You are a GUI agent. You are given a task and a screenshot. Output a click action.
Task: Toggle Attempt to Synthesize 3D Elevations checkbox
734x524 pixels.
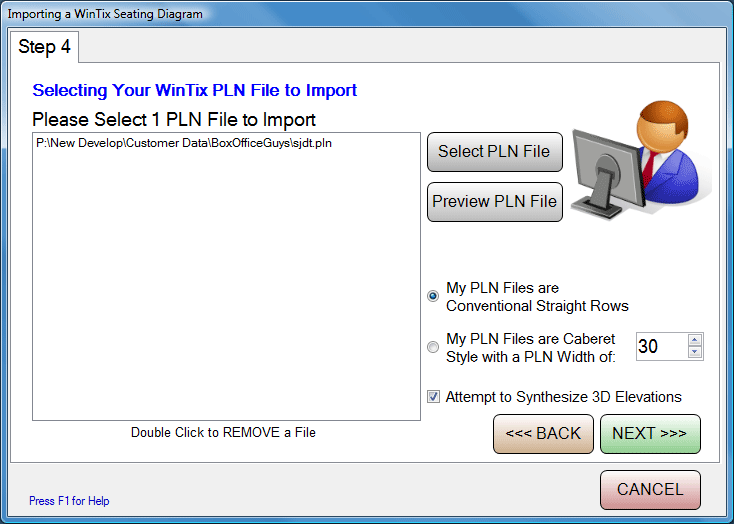point(433,397)
